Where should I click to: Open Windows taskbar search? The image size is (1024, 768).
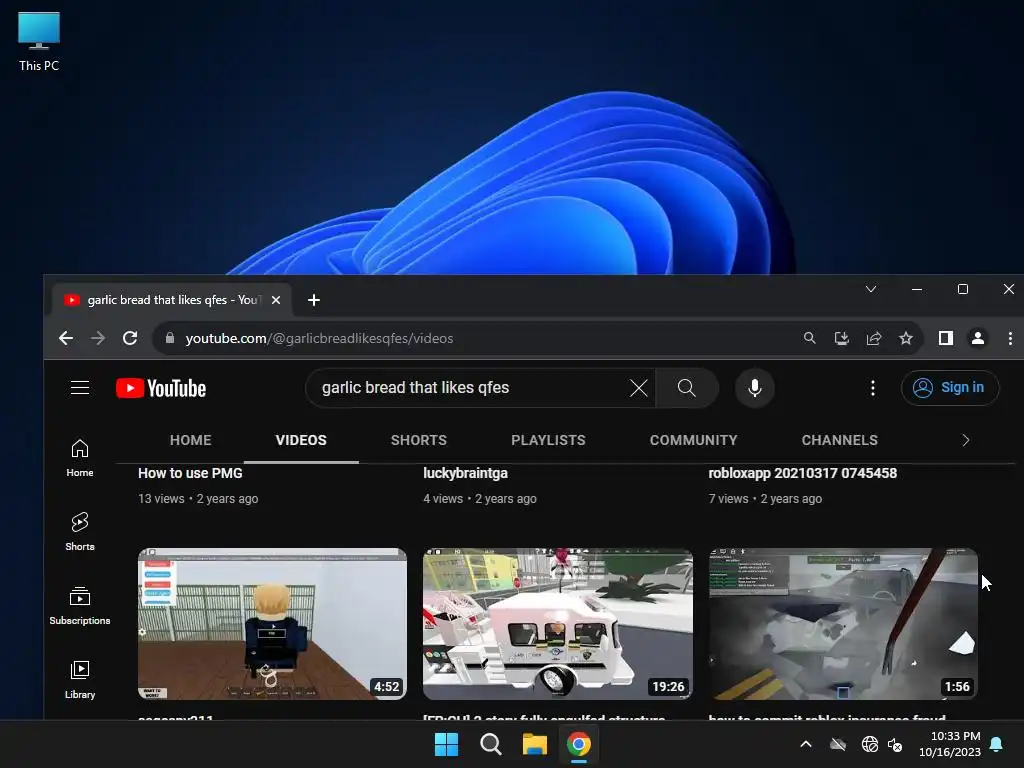[x=490, y=744]
